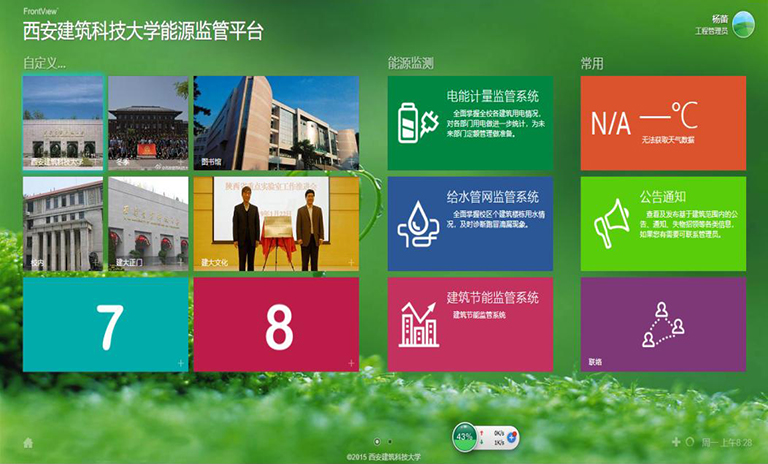Click the home icon at bottom left
This screenshot has width=768, height=464.
(x=28, y=443)
